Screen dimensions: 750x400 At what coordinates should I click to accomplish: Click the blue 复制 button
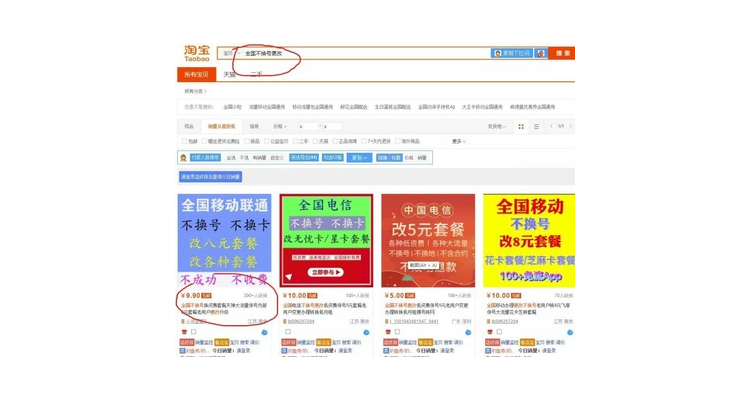coord(359,157)
